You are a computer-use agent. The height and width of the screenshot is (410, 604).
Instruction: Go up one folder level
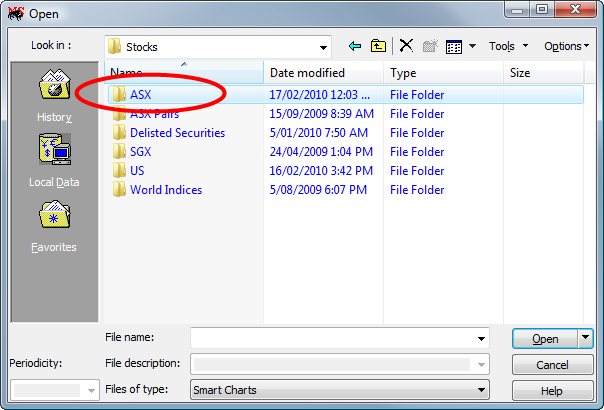click(x=378, y=46)
